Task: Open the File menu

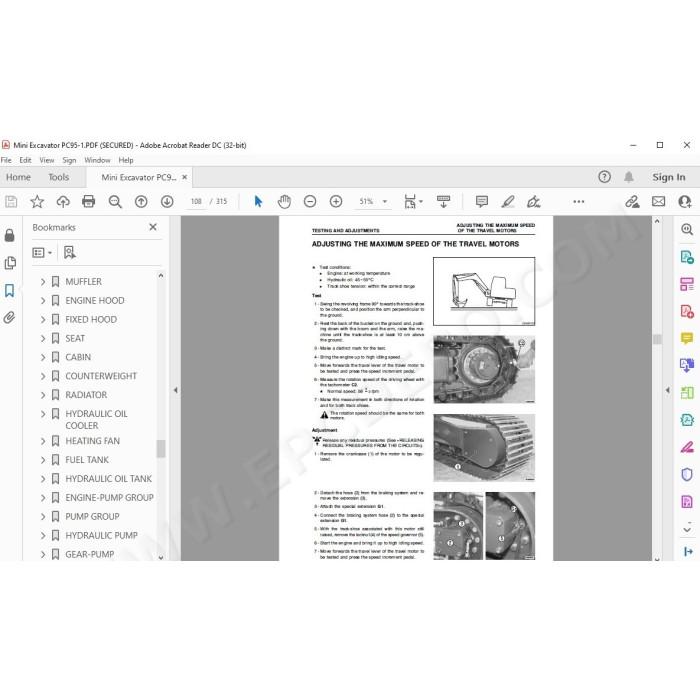Action: click(6, 160)
